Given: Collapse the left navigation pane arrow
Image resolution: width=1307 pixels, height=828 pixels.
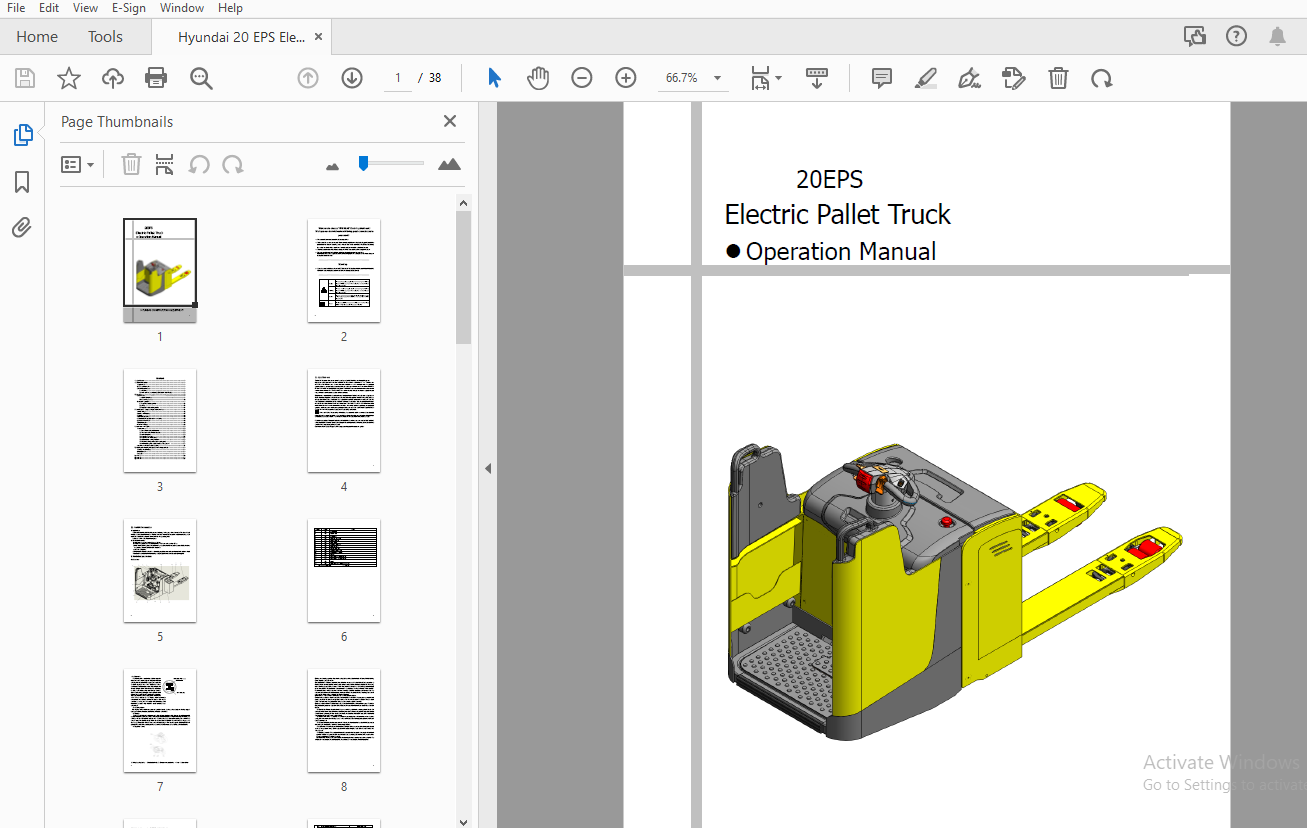Looking at the screenshot, I should [x=488, y=468].
